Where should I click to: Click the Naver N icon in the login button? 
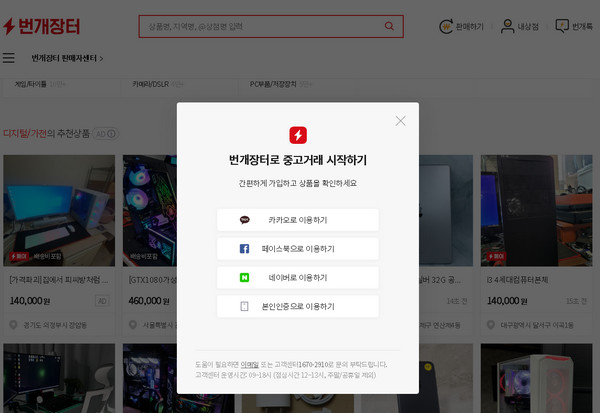pos(245,278)
